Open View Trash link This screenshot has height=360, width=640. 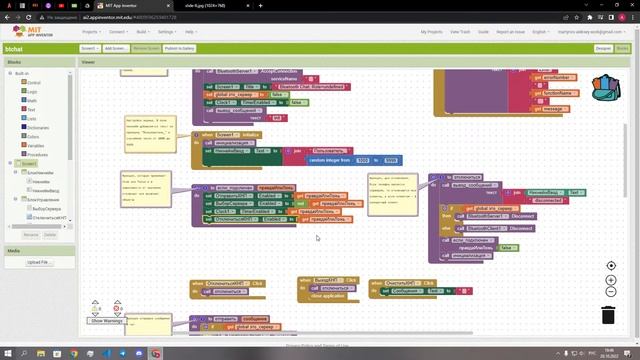pyautogui.click(x=460, y=32)
